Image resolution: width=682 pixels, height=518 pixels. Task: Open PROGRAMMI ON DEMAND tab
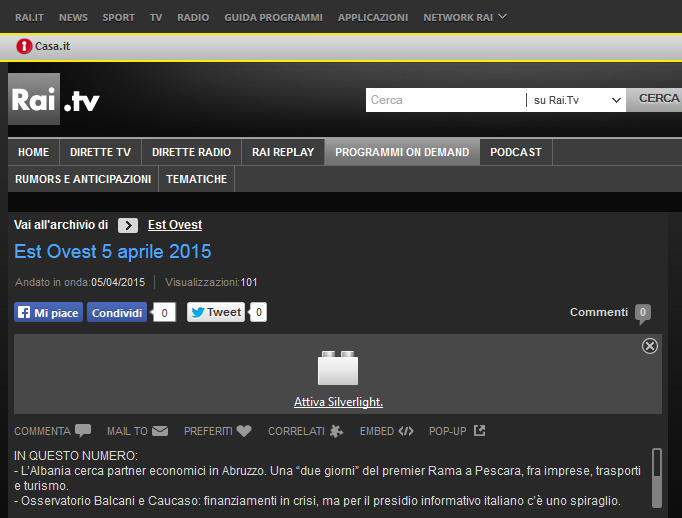(402, 152)
